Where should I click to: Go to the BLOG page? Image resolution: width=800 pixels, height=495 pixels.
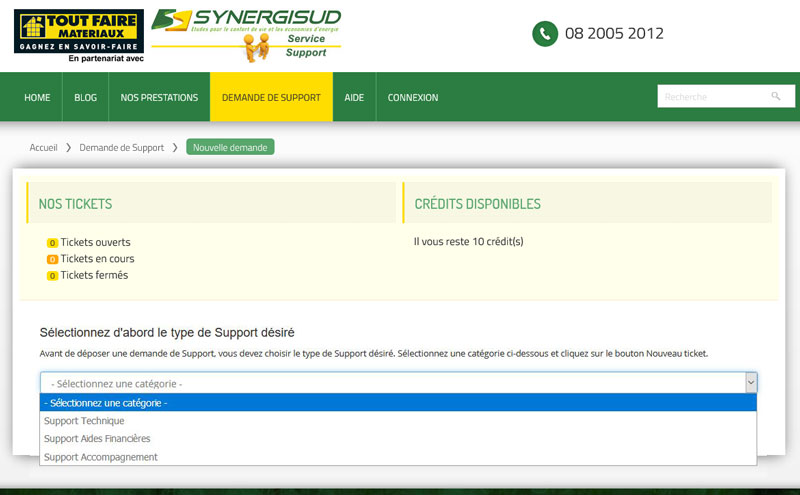pyautogui.click(x=85, y=98)
